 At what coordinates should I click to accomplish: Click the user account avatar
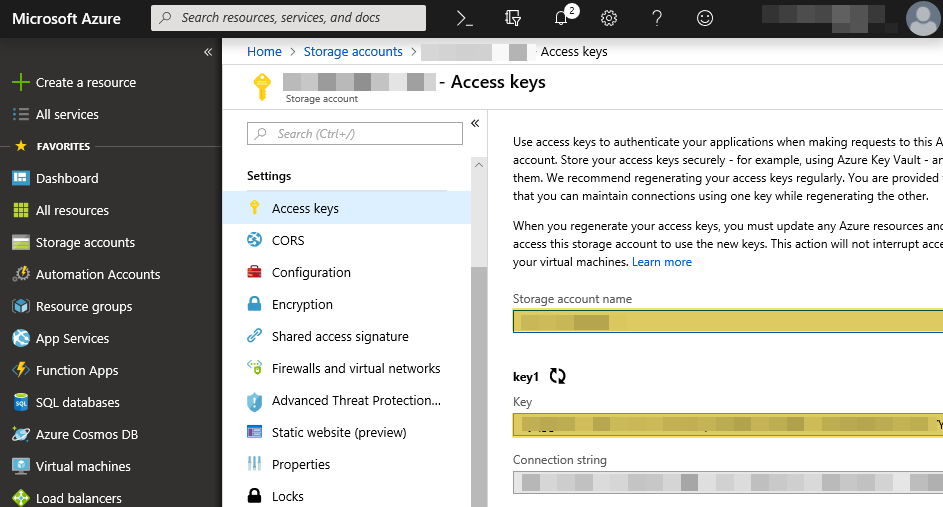(922, 18)
